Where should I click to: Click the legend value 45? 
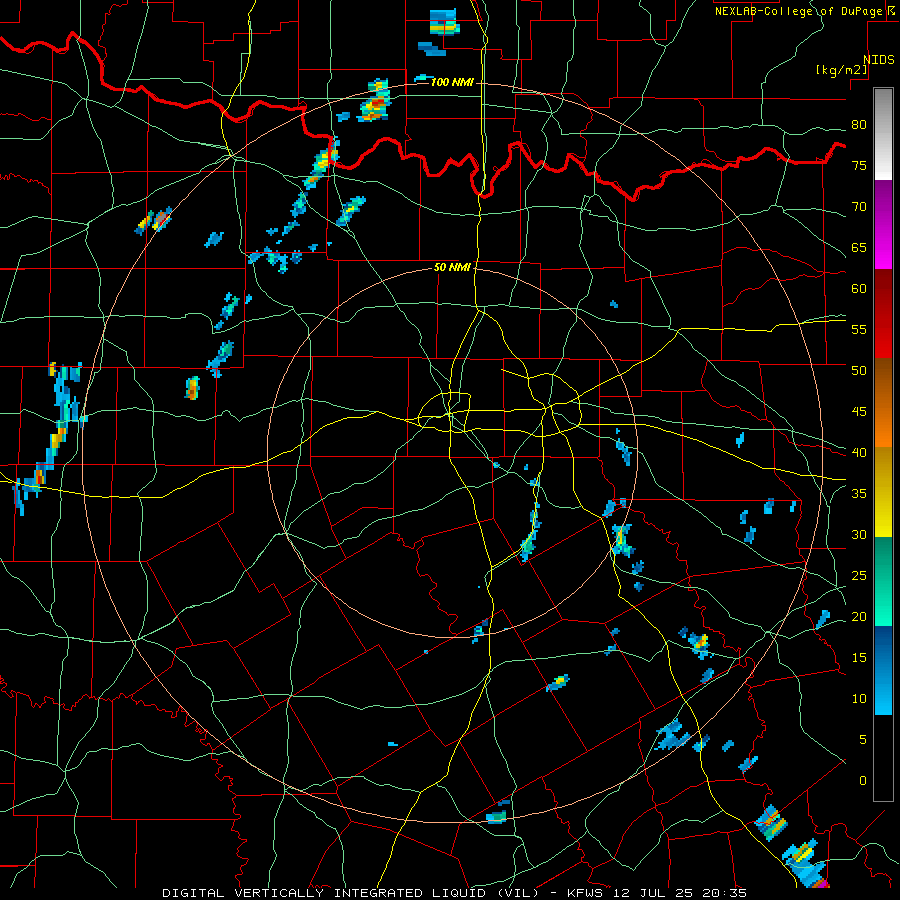pos(859,412)
